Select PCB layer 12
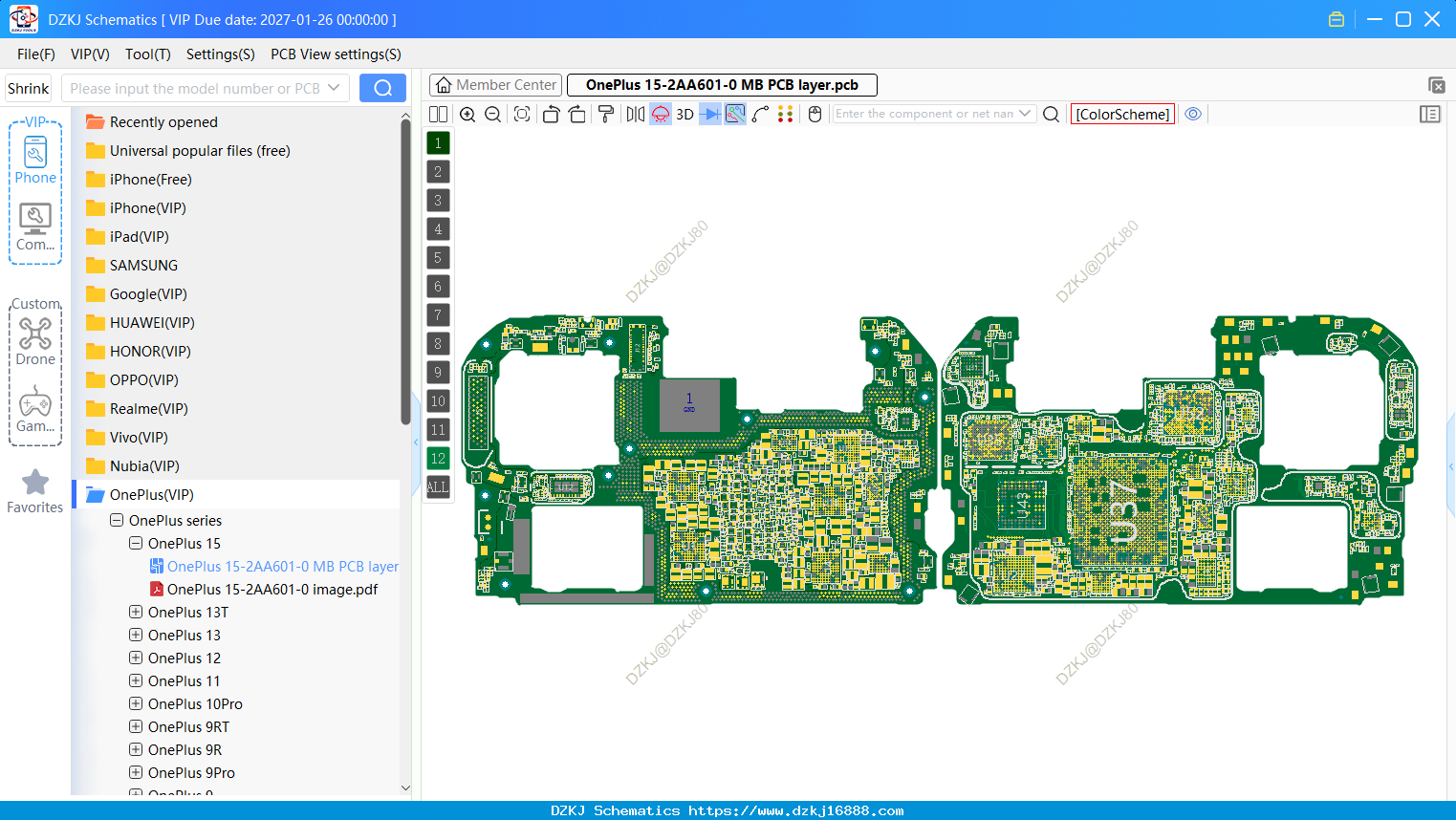 (x=438, y=459)
